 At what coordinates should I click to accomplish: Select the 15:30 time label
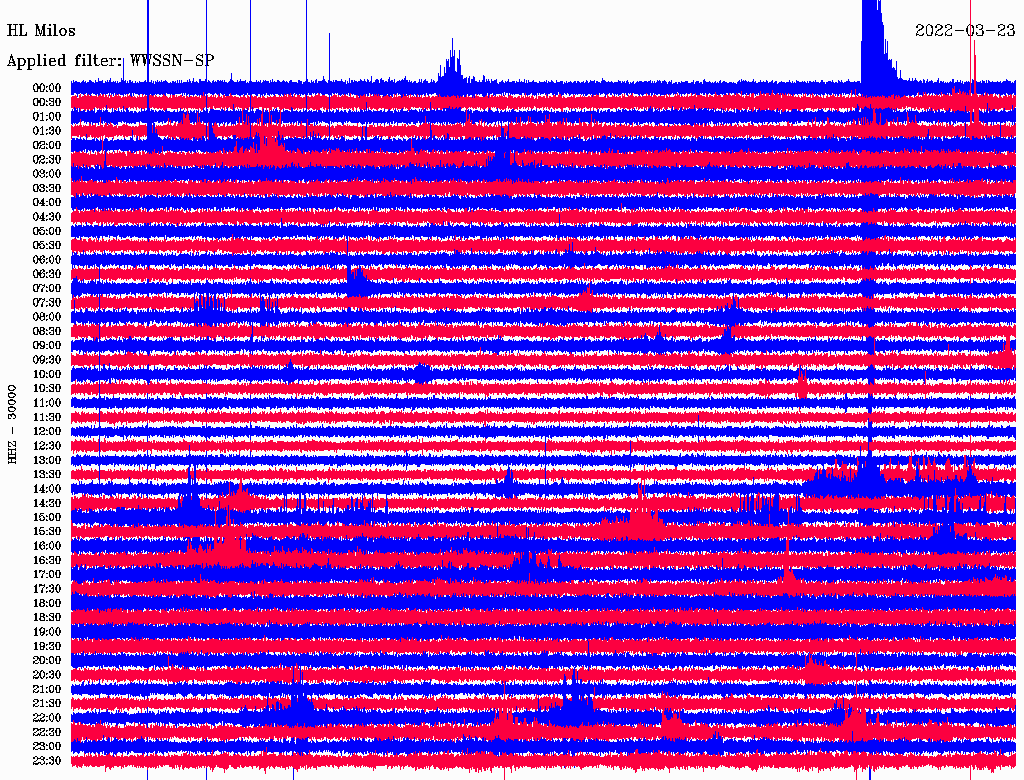47,531
